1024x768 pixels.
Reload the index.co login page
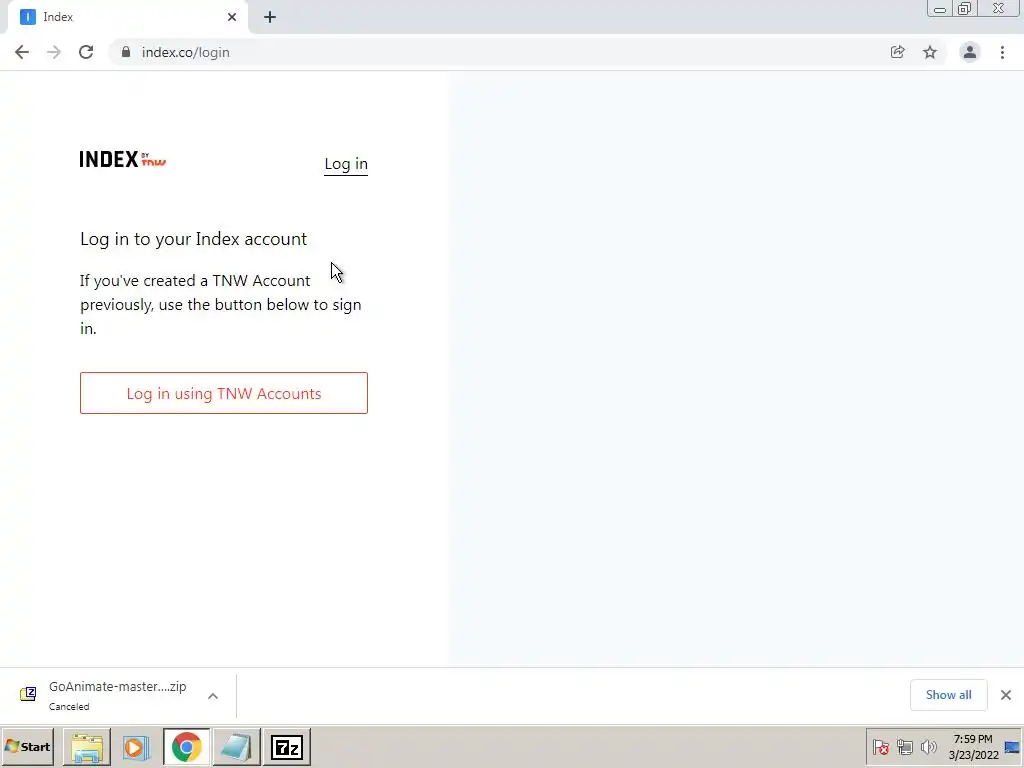click(x=86, y=52)
